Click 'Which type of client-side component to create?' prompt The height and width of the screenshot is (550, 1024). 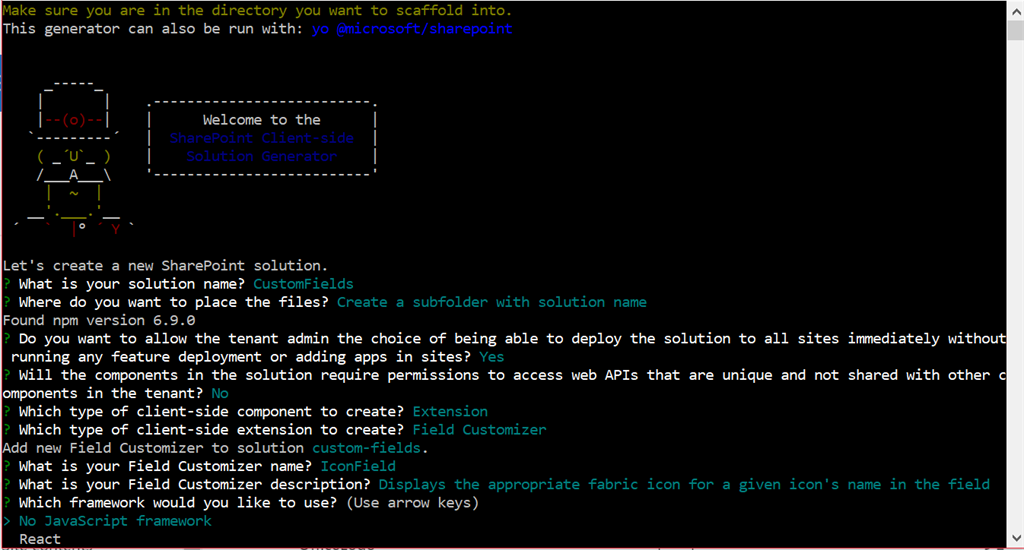(211, 412)
